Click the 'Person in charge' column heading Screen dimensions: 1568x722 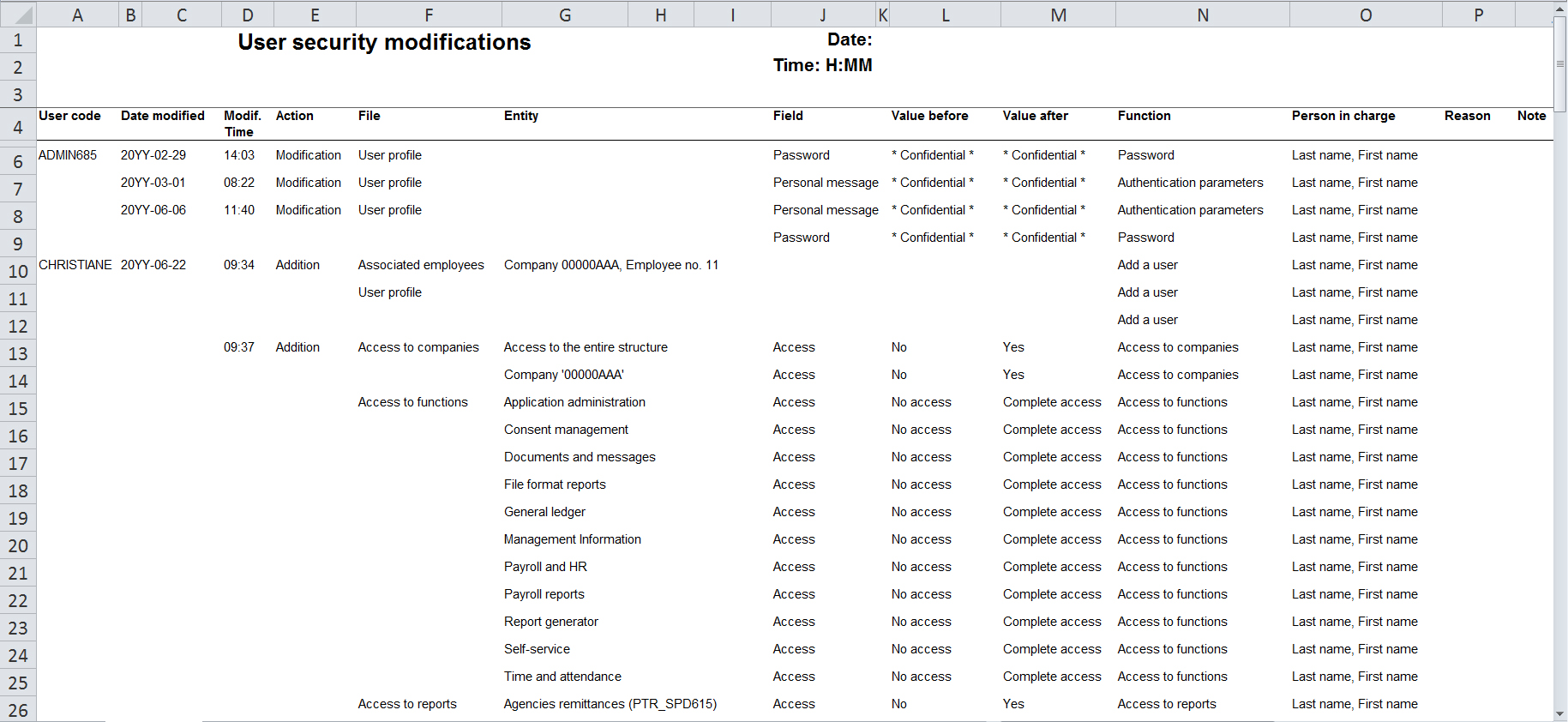click(1343, 116)
